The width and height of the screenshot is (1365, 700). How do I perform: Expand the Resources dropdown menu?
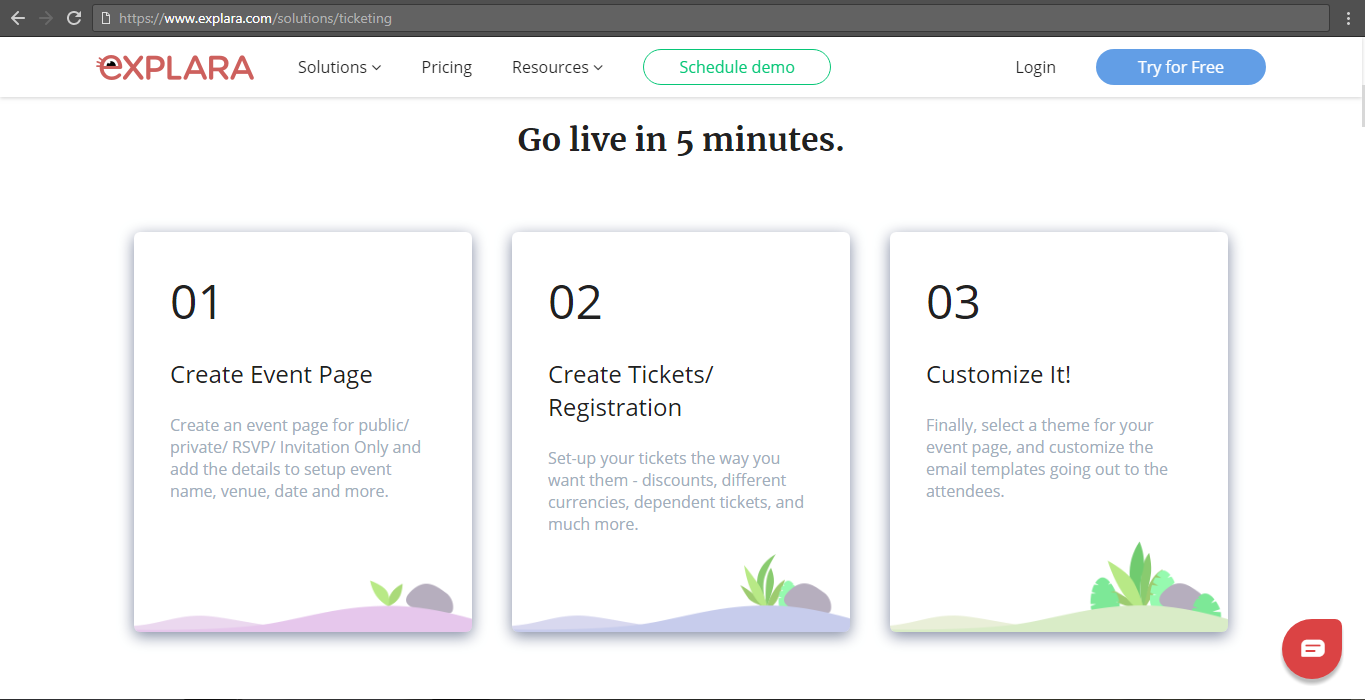coord(557,67)
